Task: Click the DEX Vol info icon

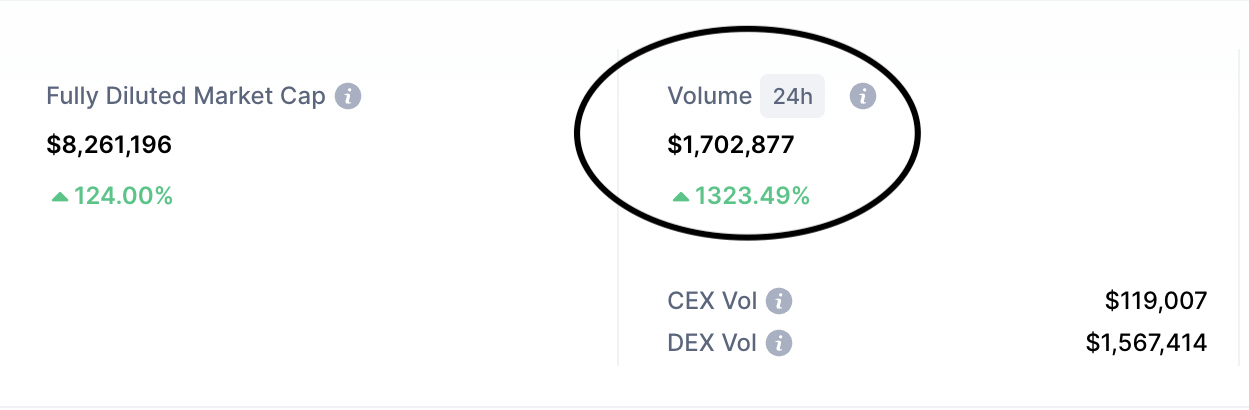Action: click(x=779, y=343)
